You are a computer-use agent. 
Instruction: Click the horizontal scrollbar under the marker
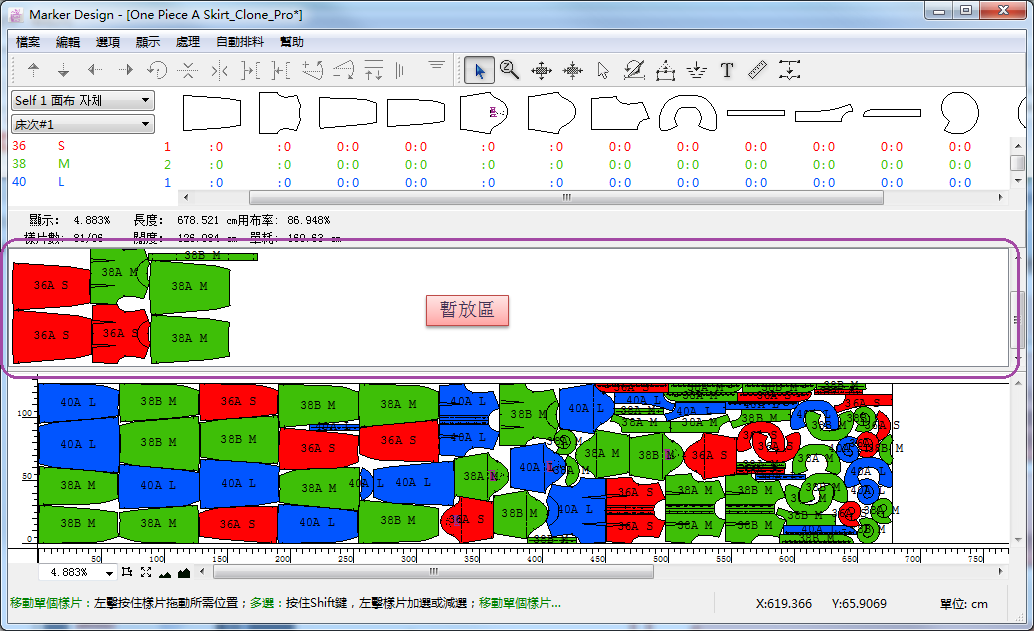pos(433,572)
